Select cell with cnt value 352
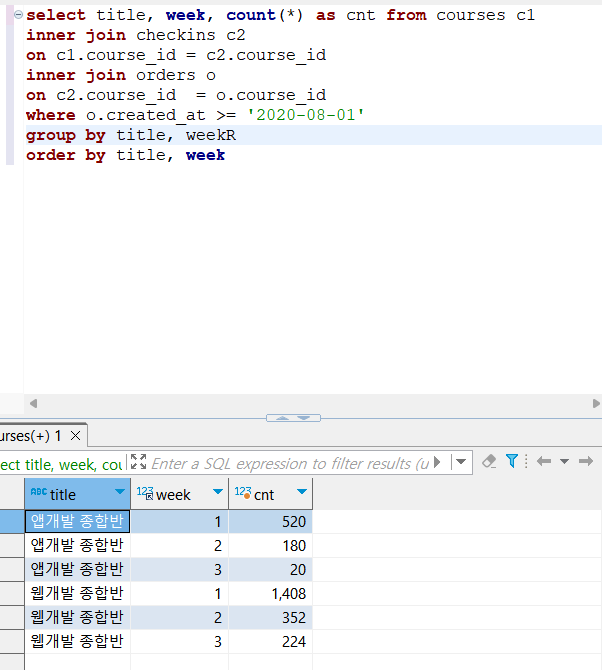This screenshot has height=670, width=602. pyautogui.click(x=270, y=617)
